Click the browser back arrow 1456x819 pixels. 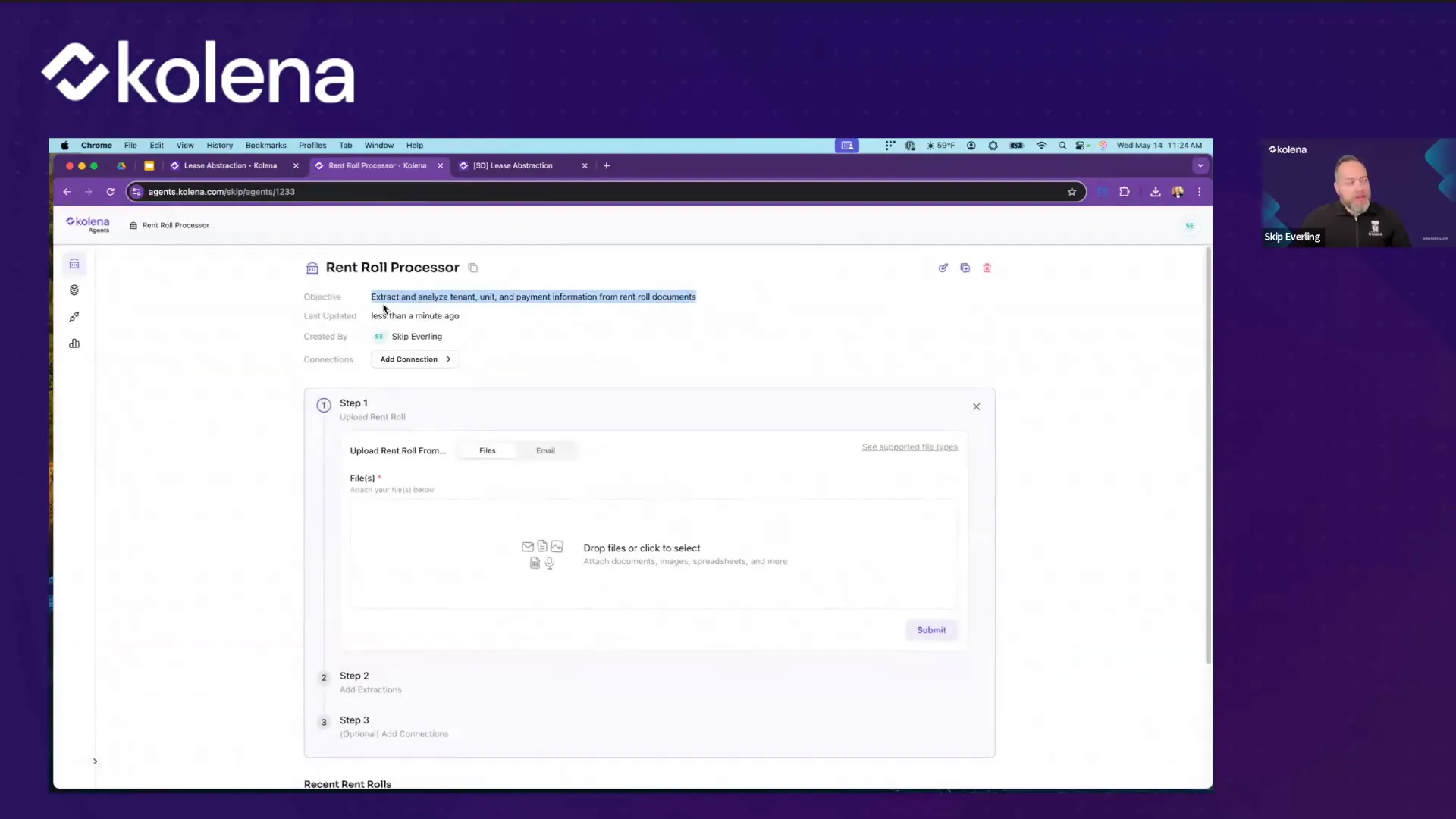(67, 192)
